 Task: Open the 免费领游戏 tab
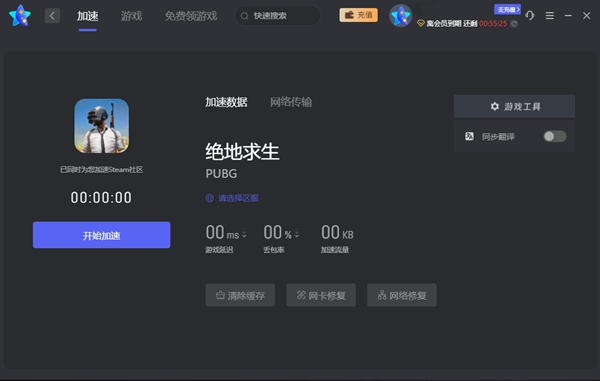(191, 16)
